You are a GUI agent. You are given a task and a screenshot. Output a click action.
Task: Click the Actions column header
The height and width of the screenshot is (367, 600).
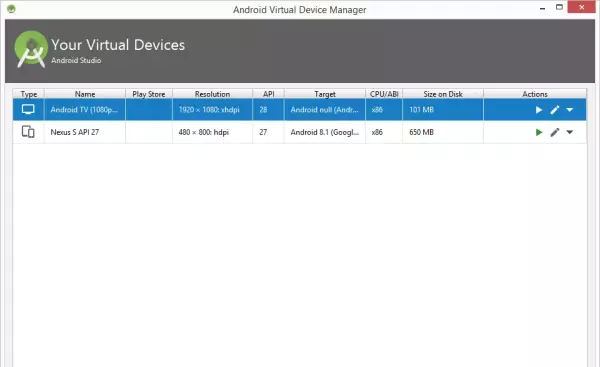pyautogui.click(x=535, y=94)
